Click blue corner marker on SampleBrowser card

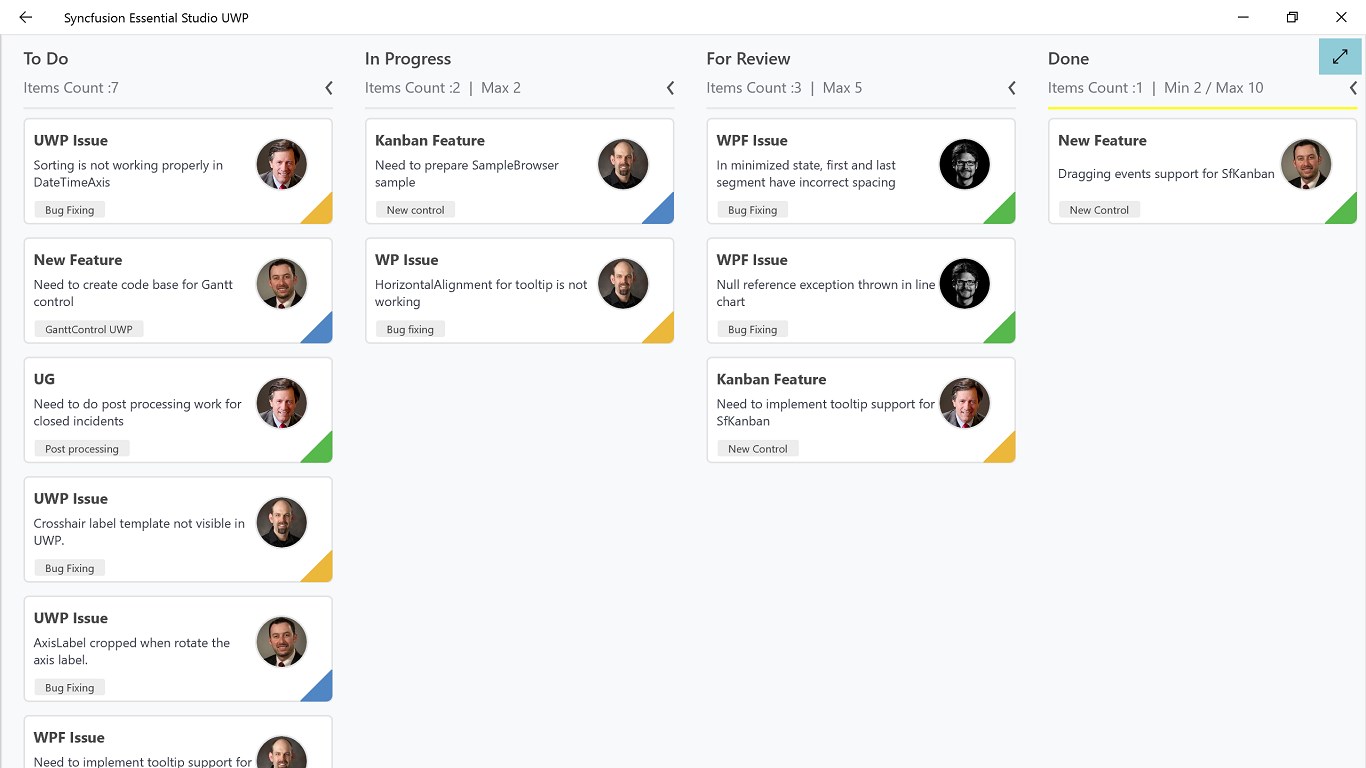point(663,213)
